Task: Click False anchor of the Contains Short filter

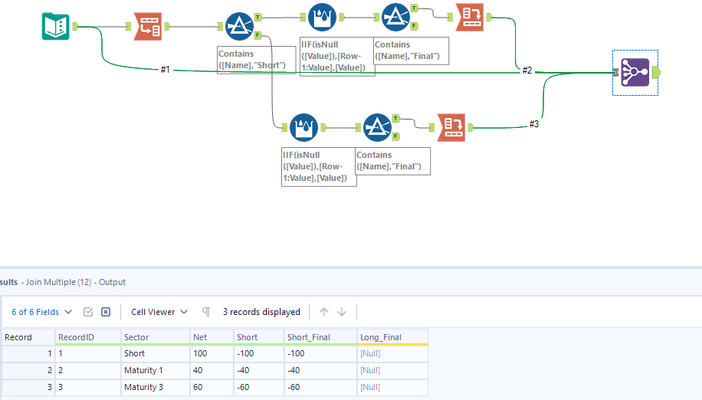Action: [x=258, y=35]
